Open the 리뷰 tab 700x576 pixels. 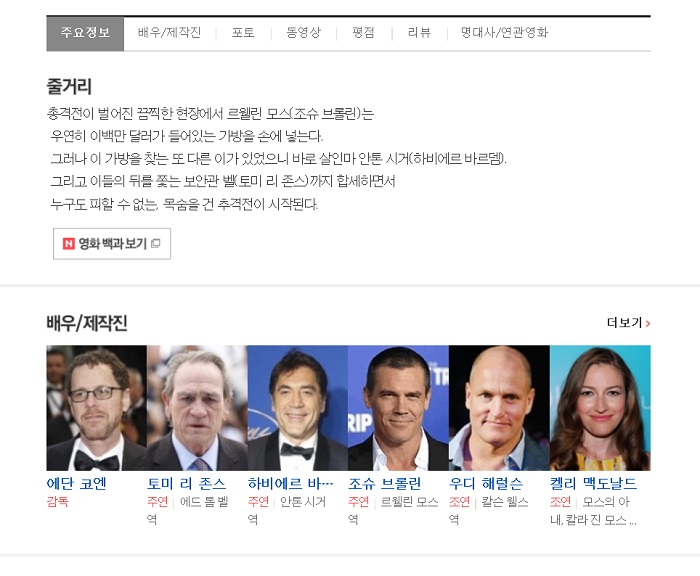[419, 33]
